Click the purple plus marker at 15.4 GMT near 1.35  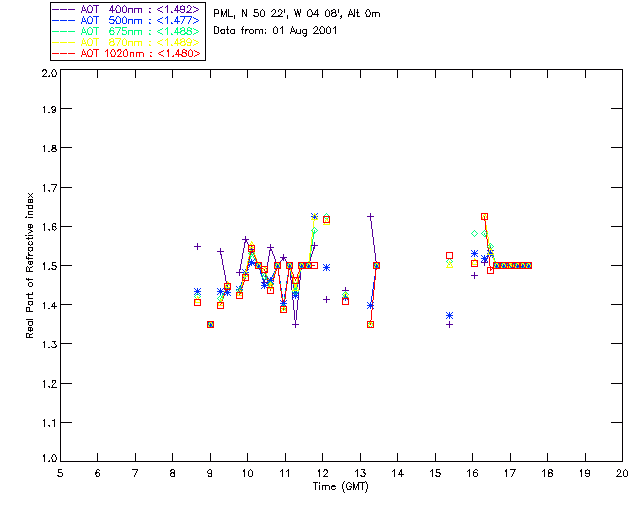click(x=449, y=325)
